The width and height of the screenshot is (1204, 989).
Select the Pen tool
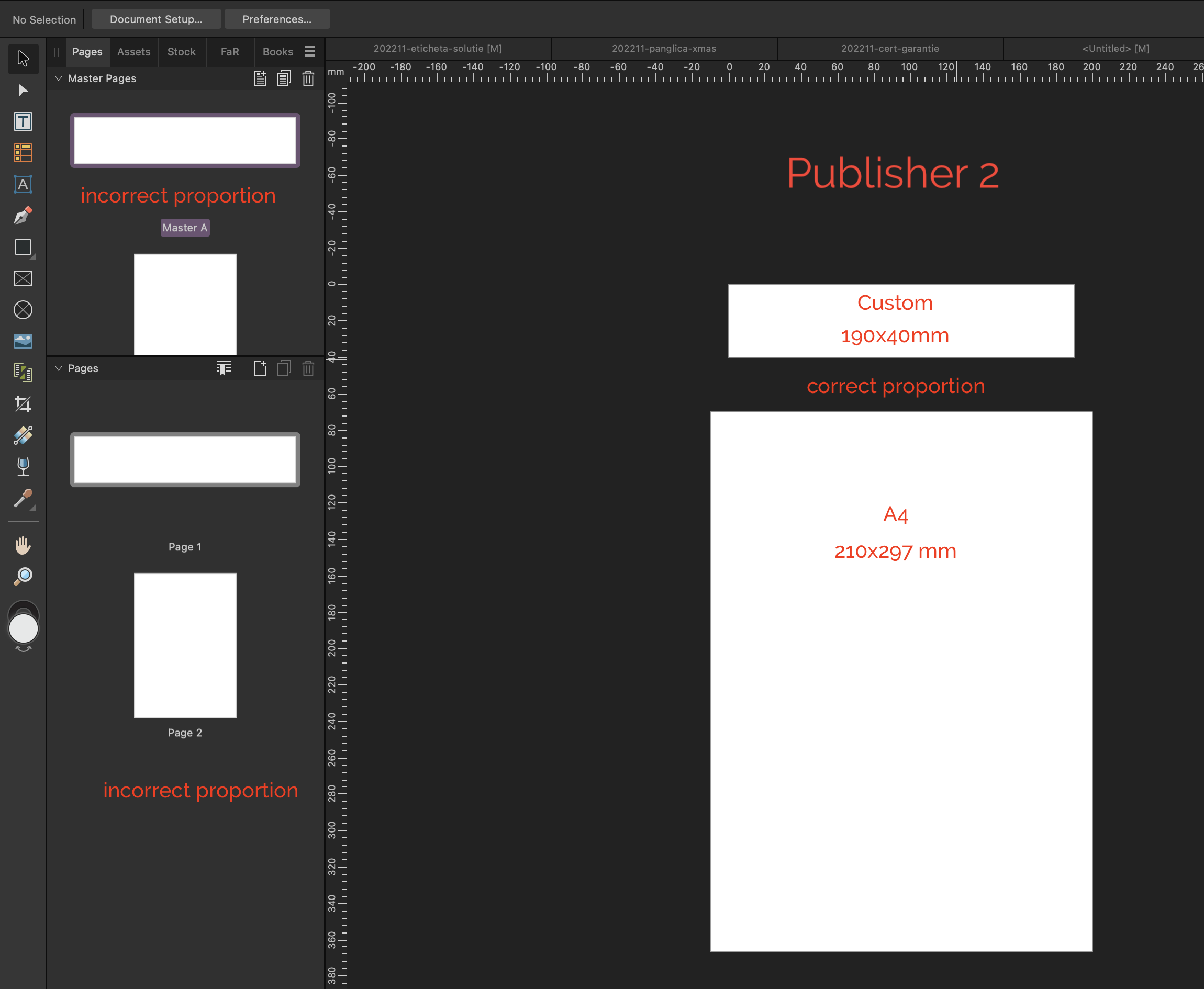pyautogui.click(x=24, y=216)
